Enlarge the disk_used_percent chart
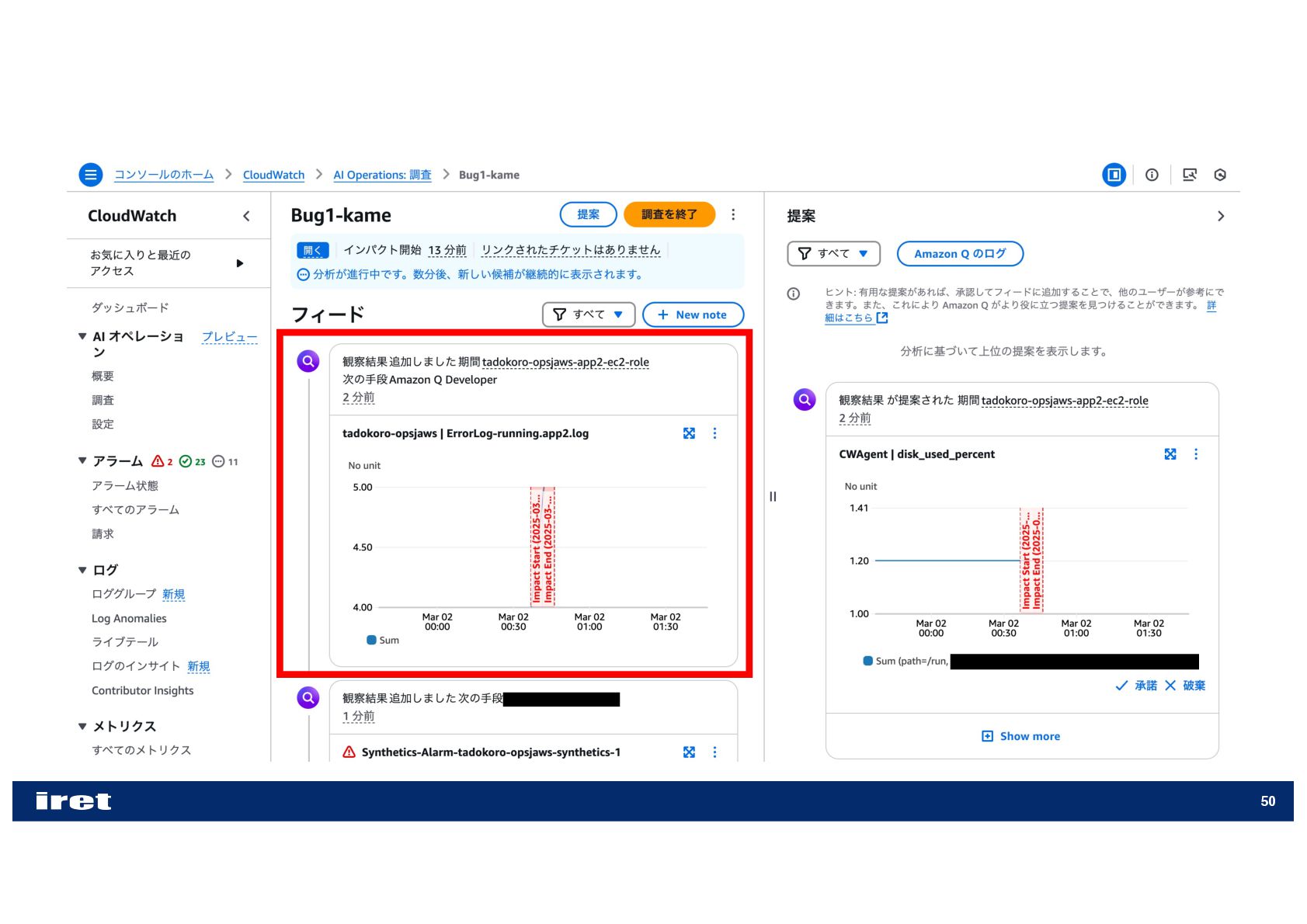The height and width of the screenshot is (924, 1307). coord(1170,454)
